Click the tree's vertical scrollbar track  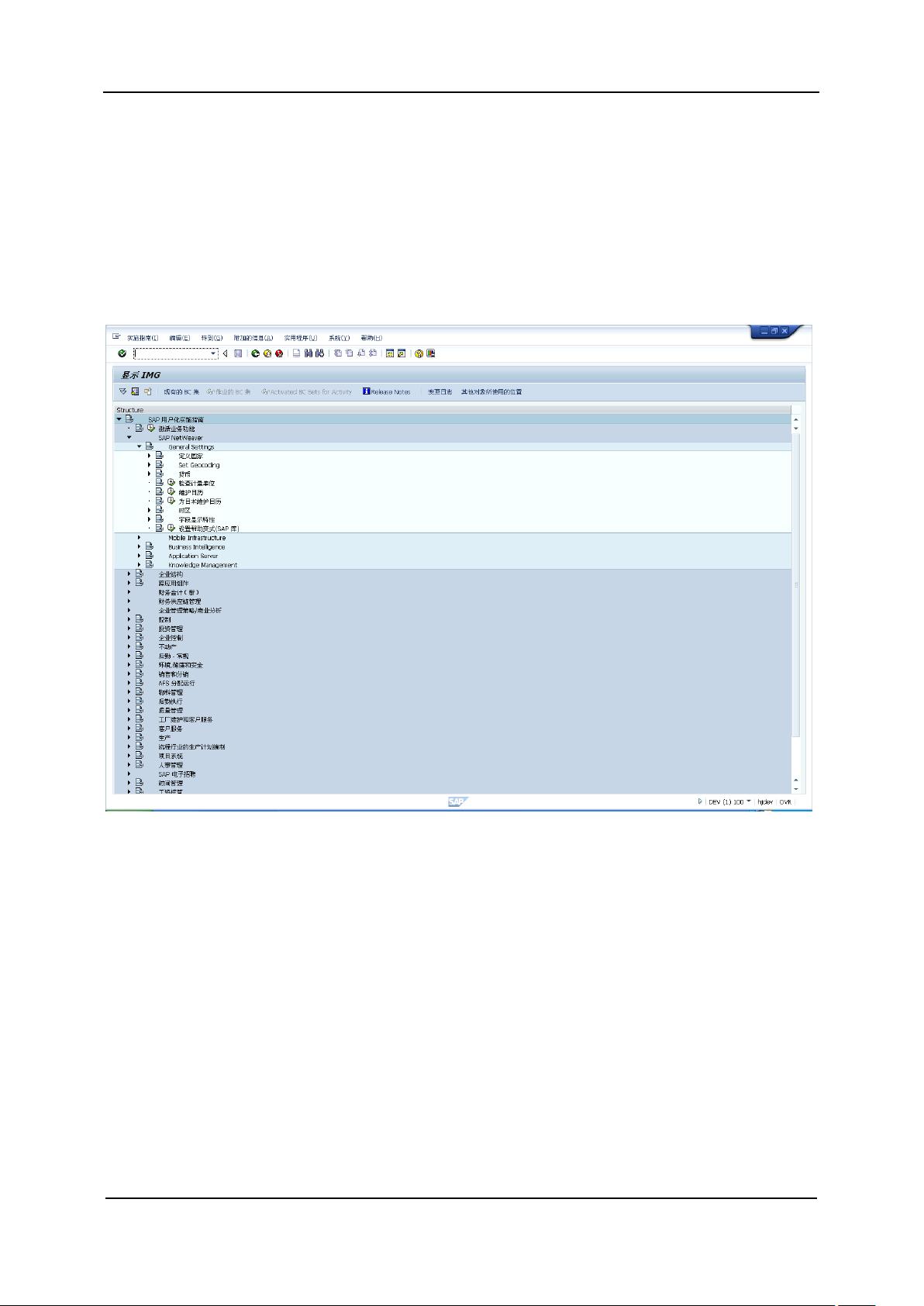click(x=795, y=605)
